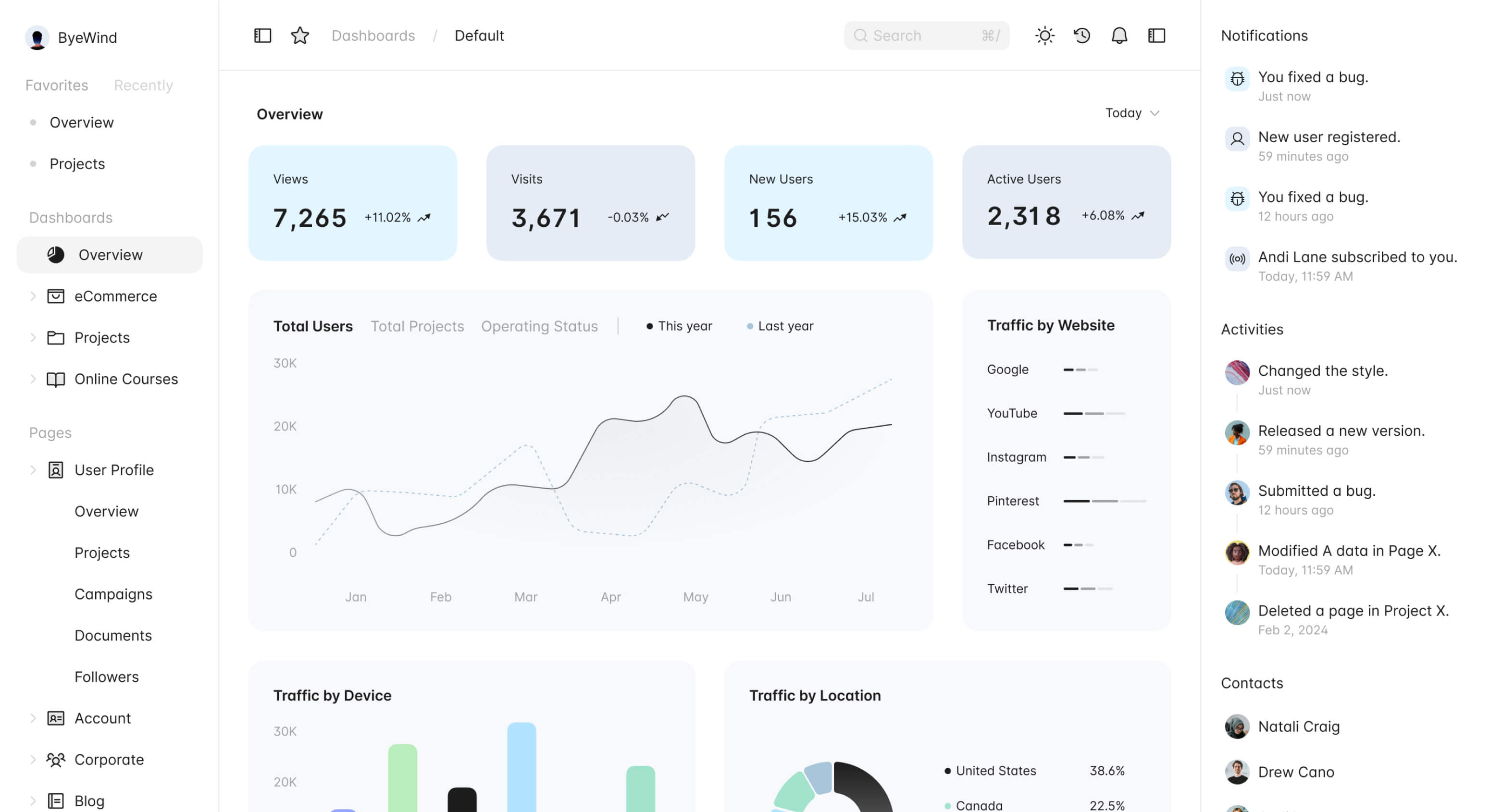
Task: Collapse the User Profile section chevron
Action: point(33,470)
